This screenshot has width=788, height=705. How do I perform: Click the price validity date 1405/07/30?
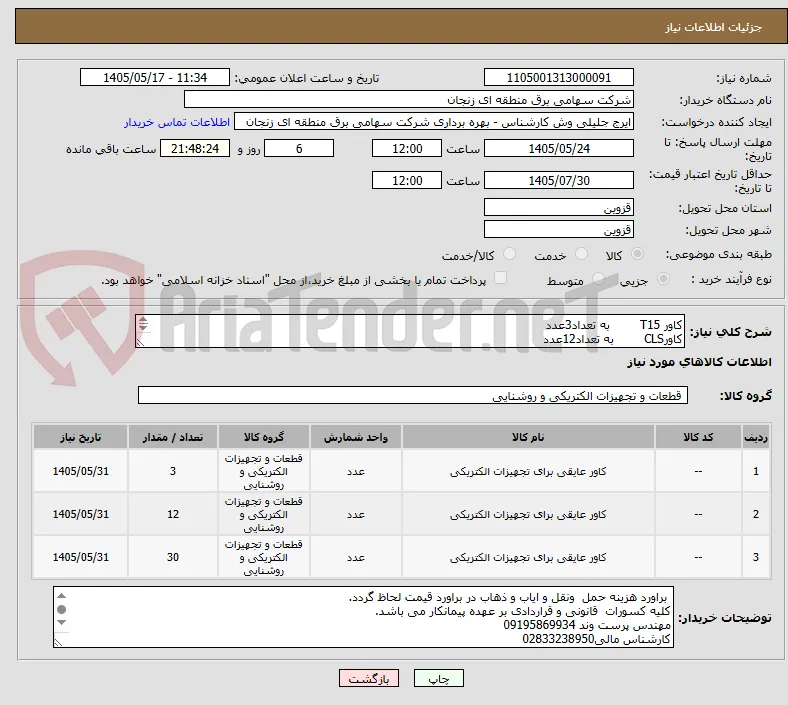(558, 180)
